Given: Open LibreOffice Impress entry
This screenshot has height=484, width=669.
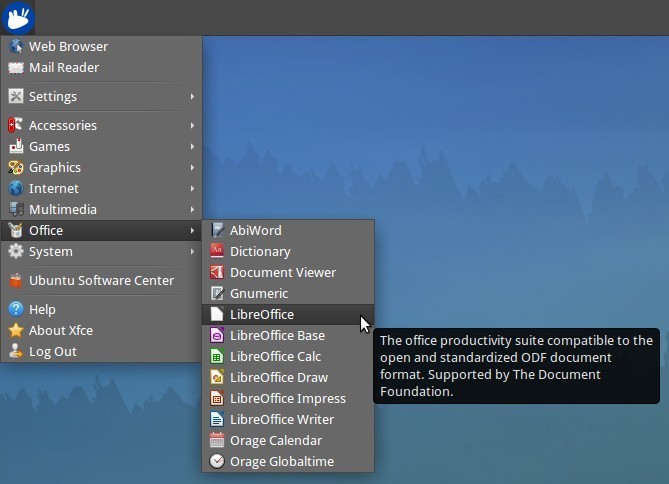Looking at the screenshot, I should coord(288,398).
